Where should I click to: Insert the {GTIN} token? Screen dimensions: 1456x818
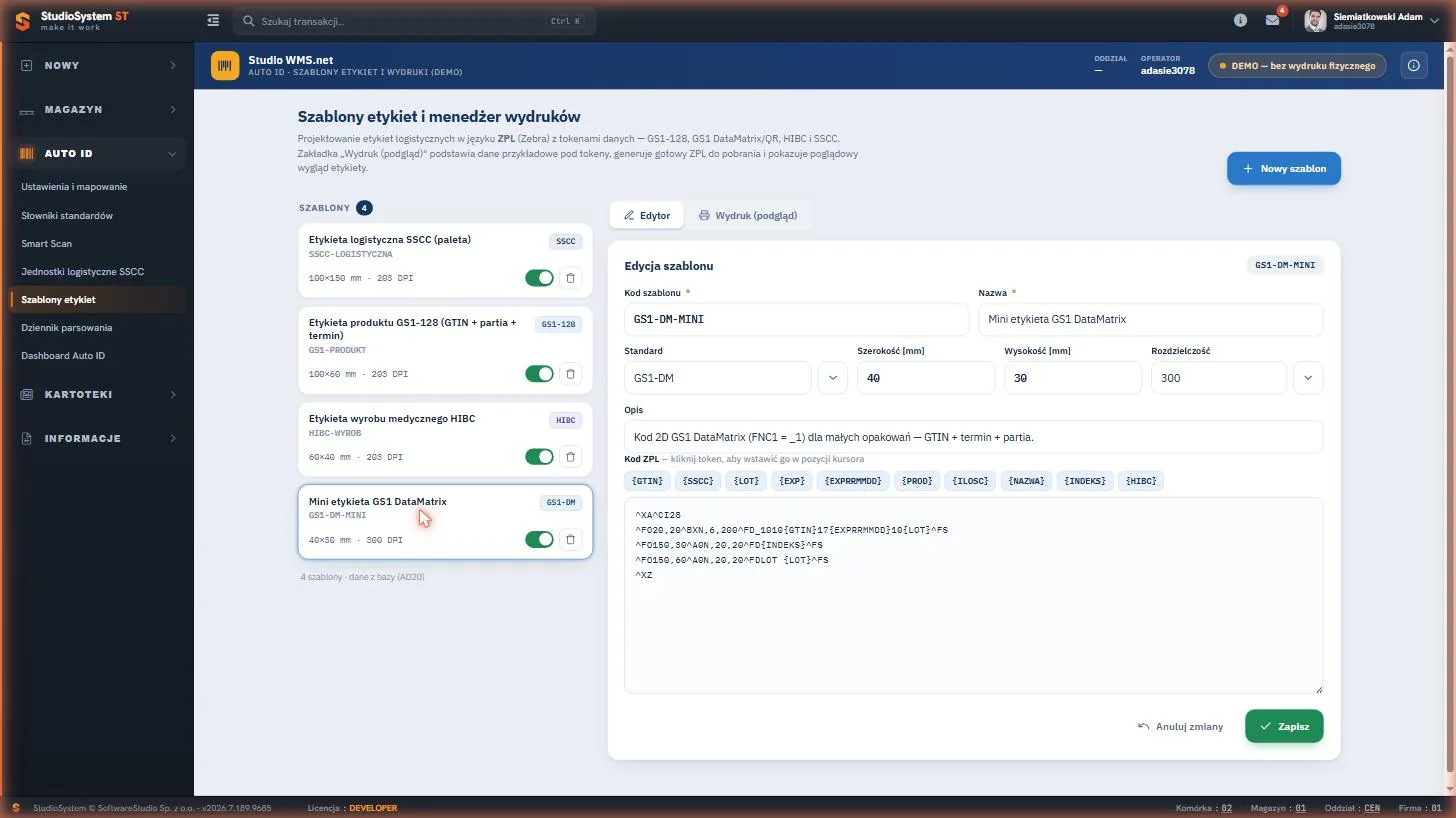(x=647, y=481)
